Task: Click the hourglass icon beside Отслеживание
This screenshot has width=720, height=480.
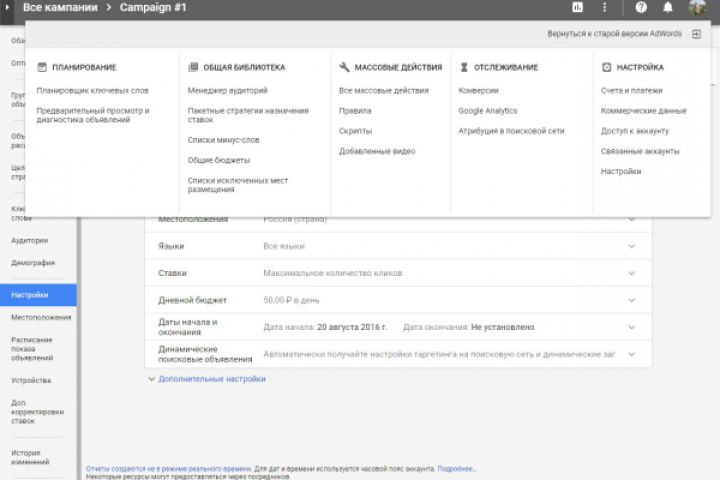Action: click(x=464, y=67)
